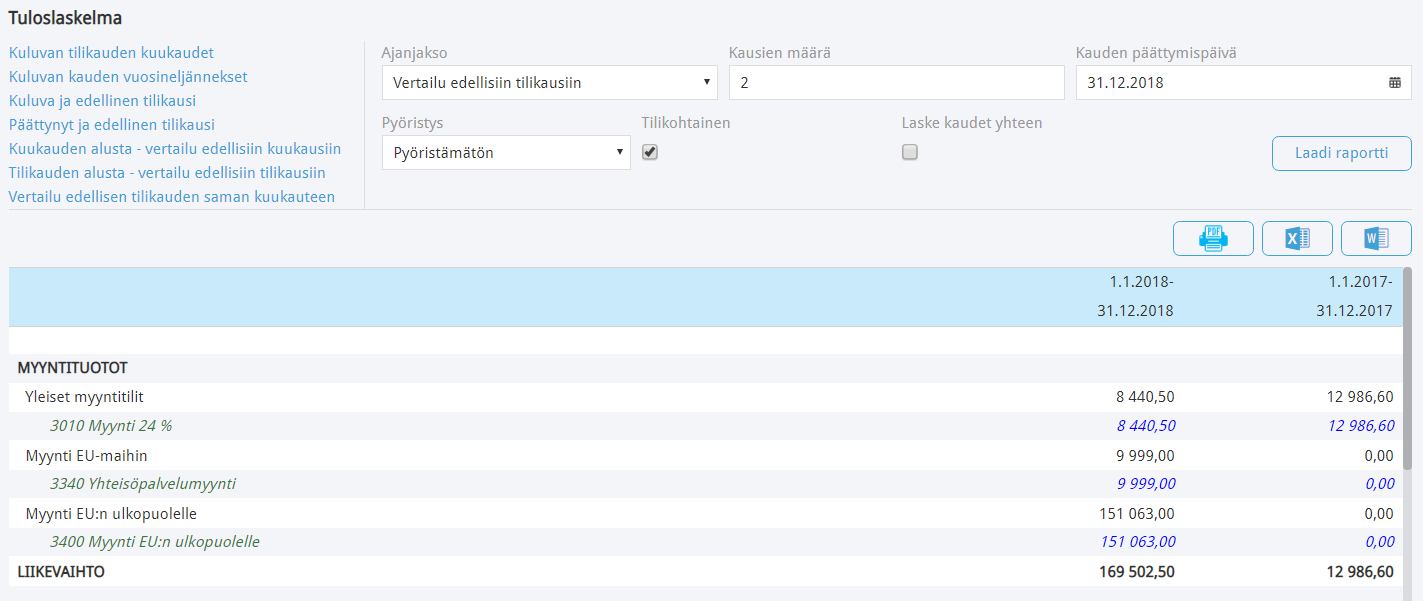Open 3400 Myynti EU:n ulkopuolelle amount 151 063,00

pyautogui.click(x=1137, y=542)
